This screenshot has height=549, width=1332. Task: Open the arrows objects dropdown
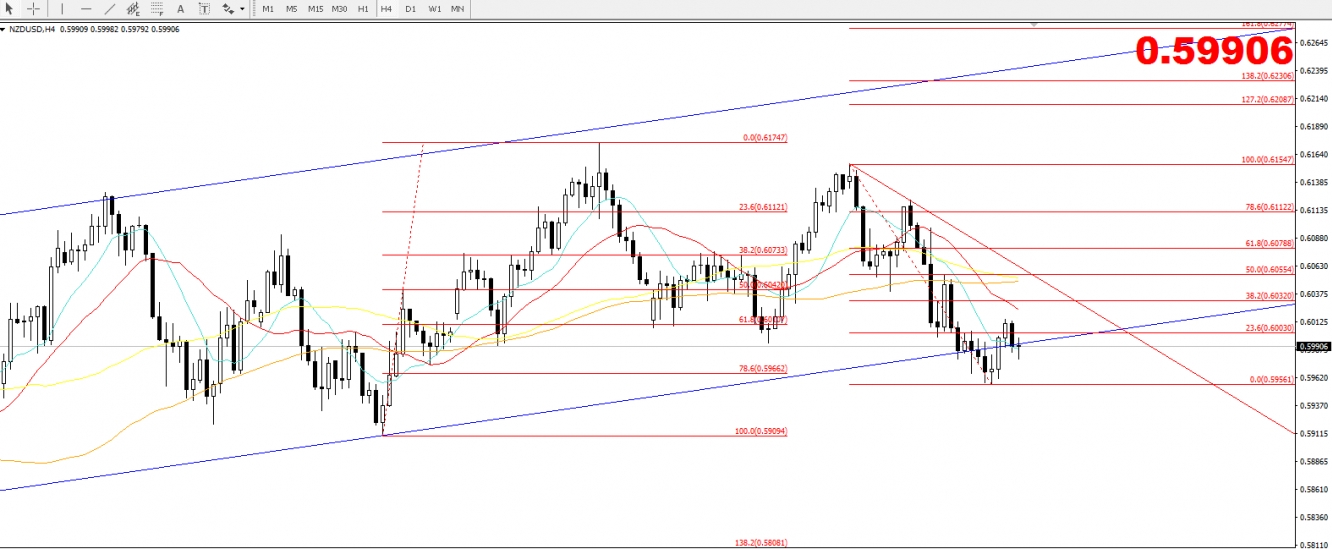pos(233,9)
